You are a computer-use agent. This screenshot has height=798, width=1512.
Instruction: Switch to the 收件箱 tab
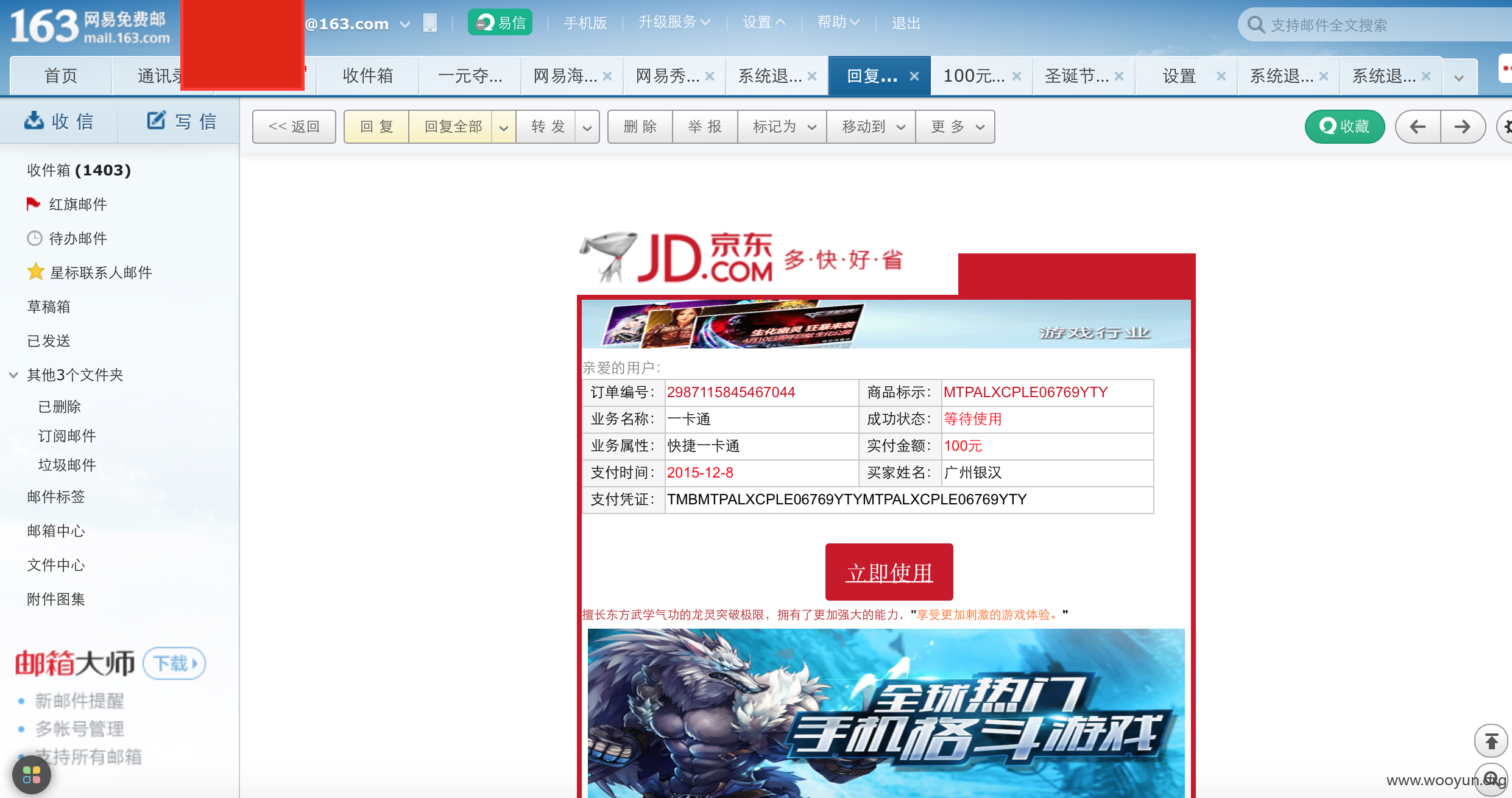pyautogui.click(x=367, y=76)
